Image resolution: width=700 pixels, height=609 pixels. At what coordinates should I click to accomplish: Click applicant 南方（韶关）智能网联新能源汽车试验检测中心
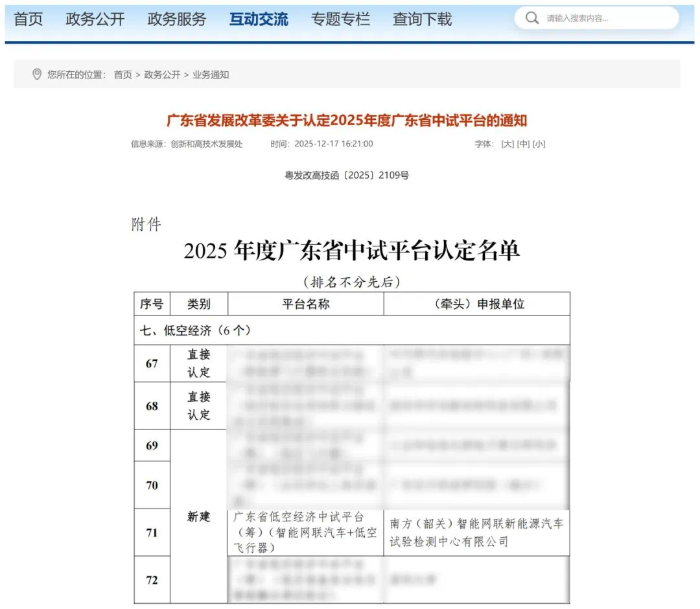click(477, 532)
